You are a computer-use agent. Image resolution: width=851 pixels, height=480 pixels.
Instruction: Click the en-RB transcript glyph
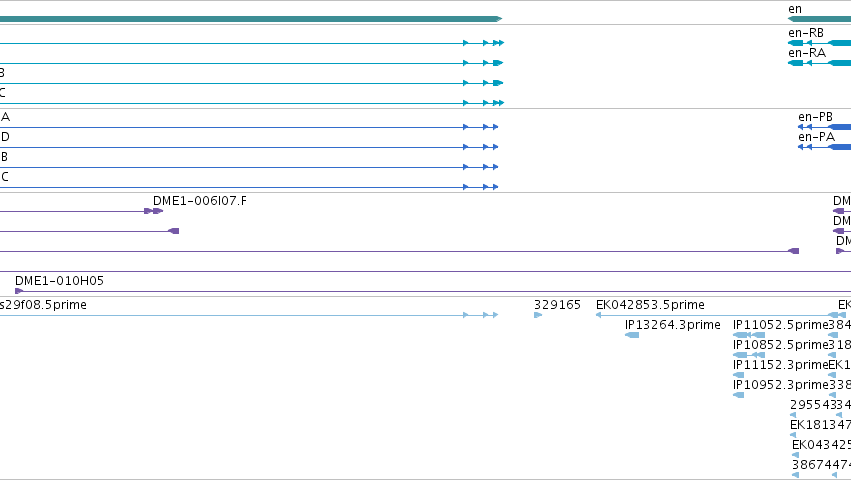820,43
